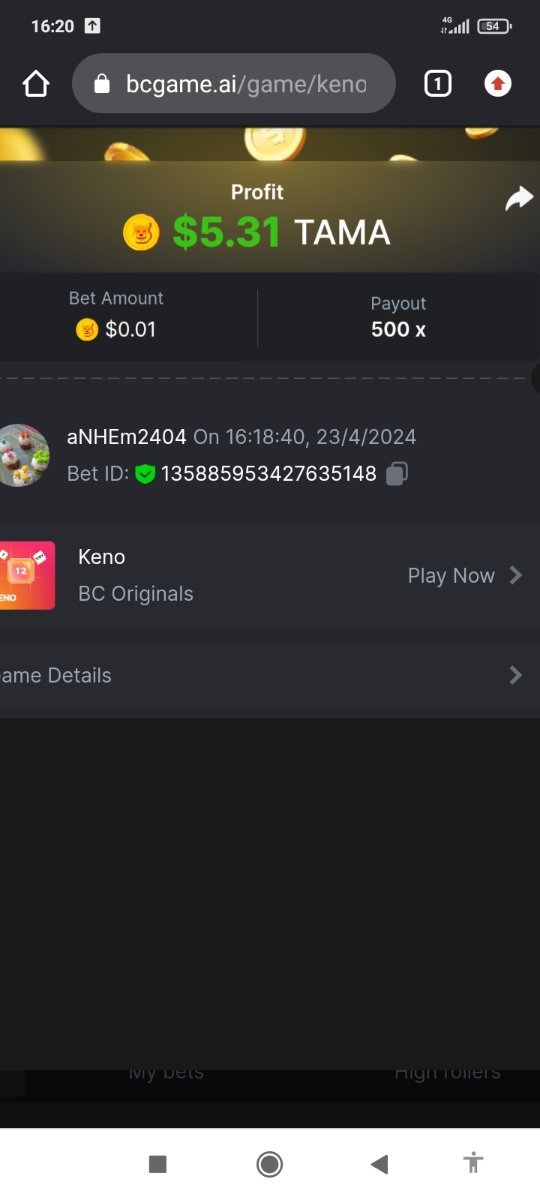Viewport: 540px width, 1200px height.
Task: Tap the accessibility figure icon in navbar
Action: click(x=474, y=1163)
